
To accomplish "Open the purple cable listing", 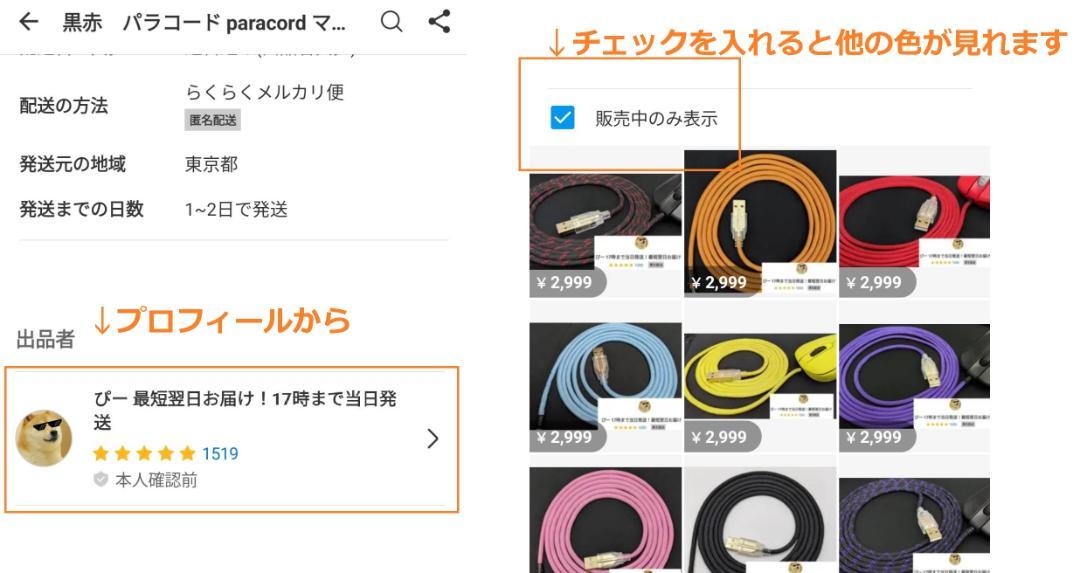I will 914,388.
